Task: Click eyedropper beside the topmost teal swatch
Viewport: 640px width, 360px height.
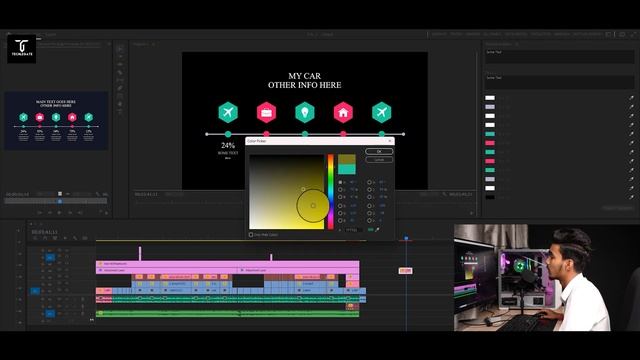Action: 631,134
